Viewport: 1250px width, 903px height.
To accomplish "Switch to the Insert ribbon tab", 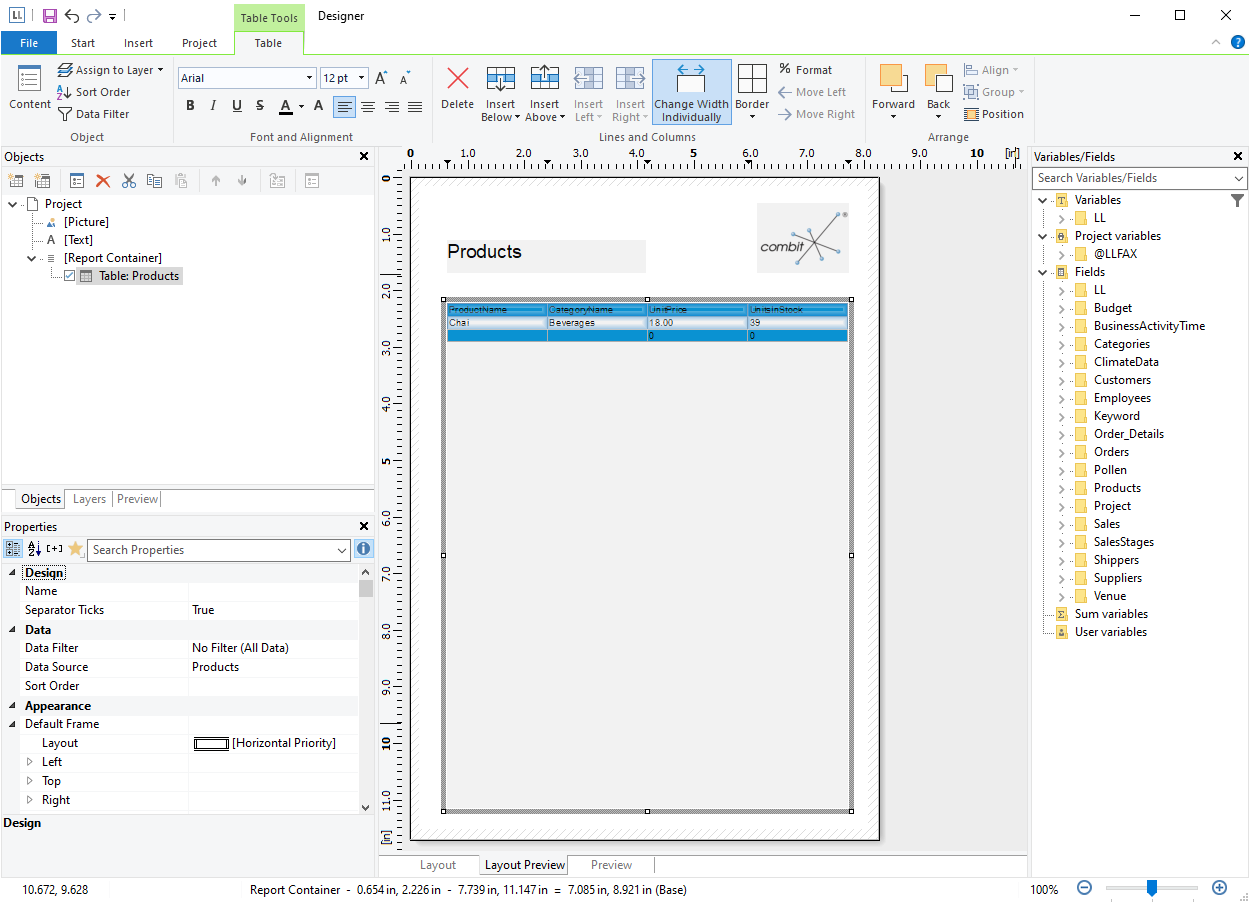I will tap(139, 43).
